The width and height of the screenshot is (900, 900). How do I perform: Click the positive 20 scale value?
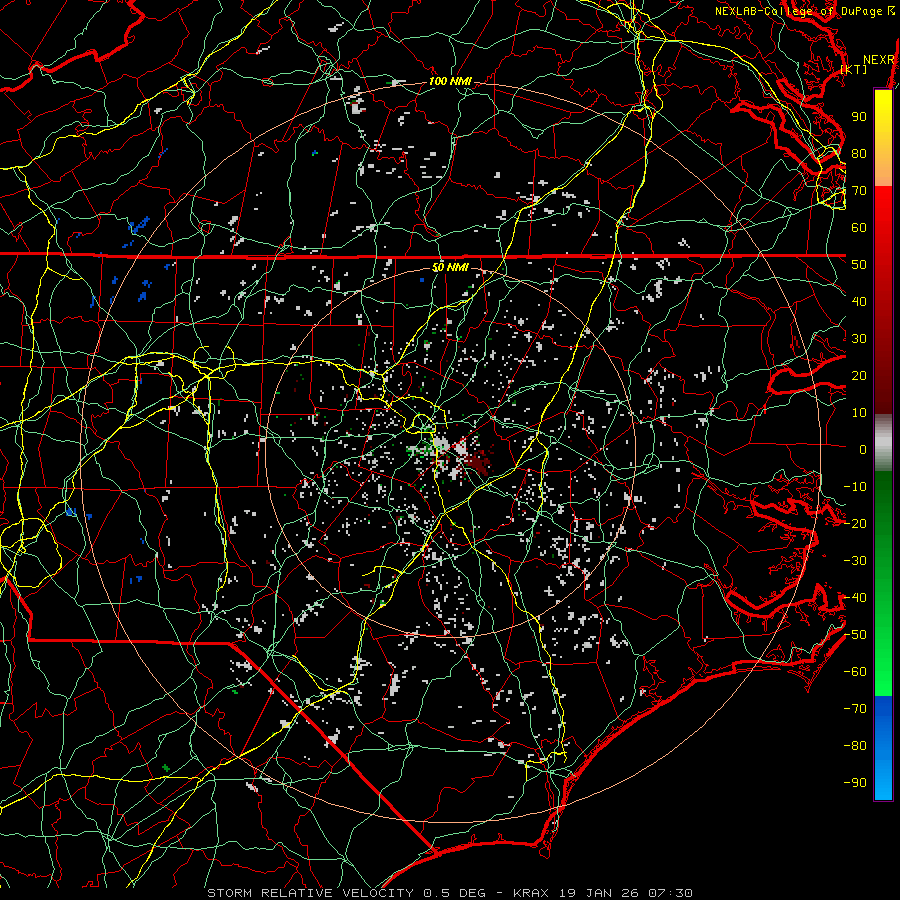coord(859,376)
